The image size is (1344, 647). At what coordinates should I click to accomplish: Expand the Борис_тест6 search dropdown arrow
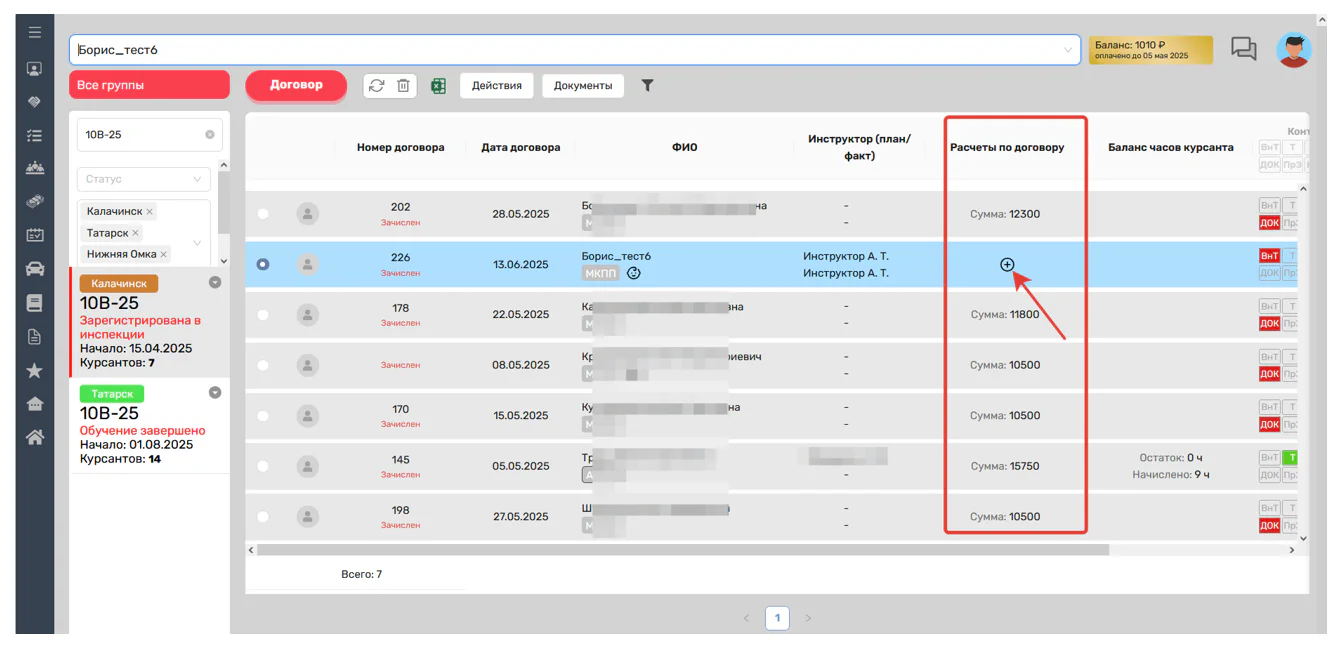click(1068, 50)
